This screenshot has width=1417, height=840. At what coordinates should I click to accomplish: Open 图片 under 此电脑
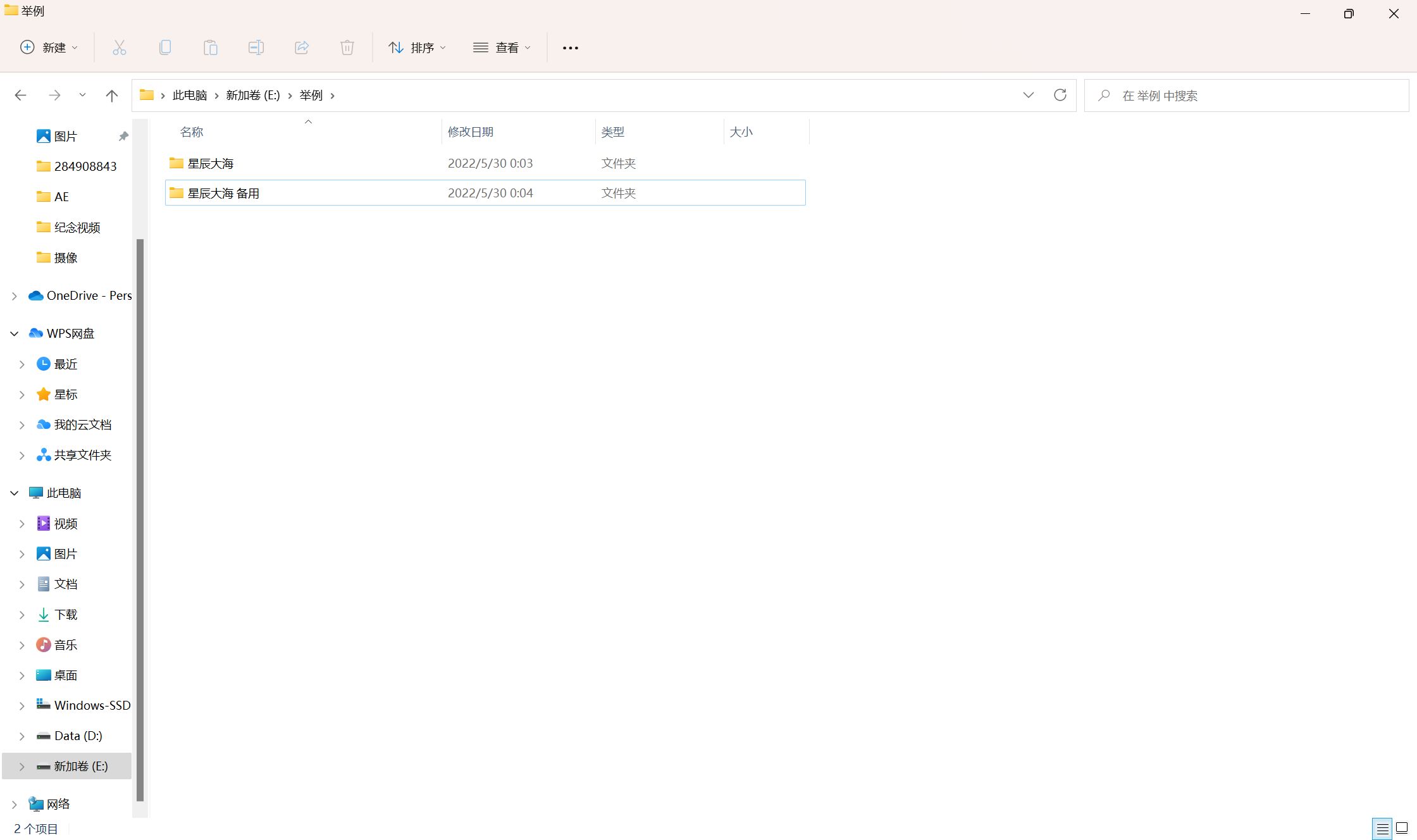57,554
